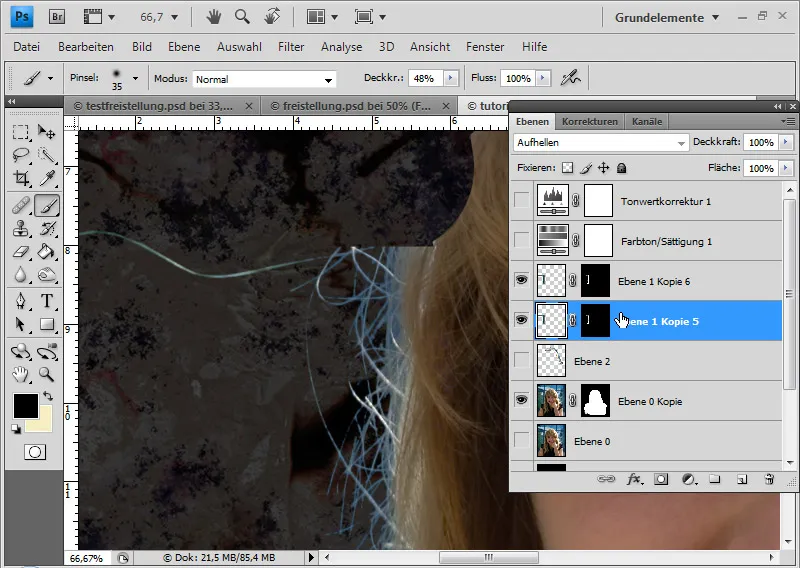Image resolution: width=800 pixels, height=568 pixels.
Task: Select the 3D Orbit camera tool
Action: tap(47, 351)
